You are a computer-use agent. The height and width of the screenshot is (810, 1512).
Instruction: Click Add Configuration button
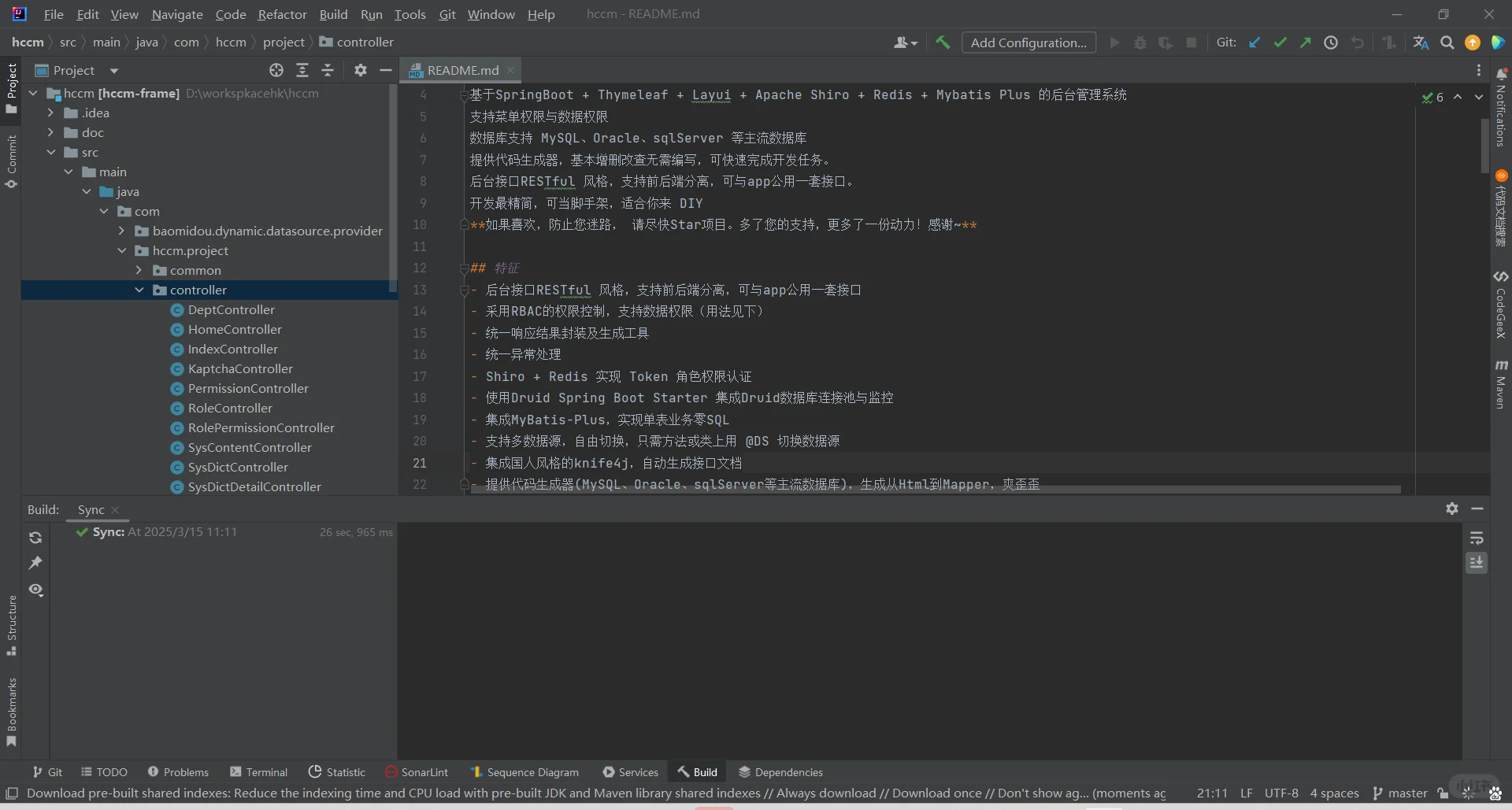point(1028,43)
